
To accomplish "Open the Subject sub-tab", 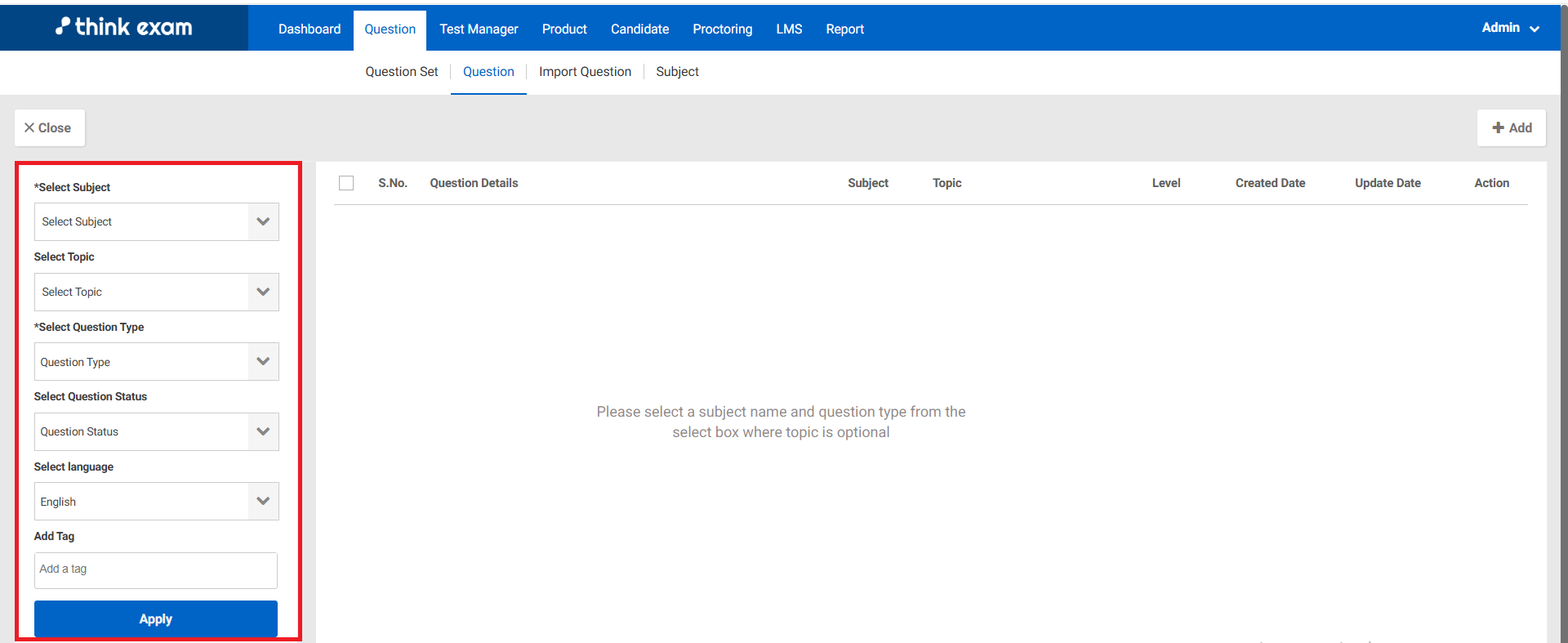I will (677, 72).
